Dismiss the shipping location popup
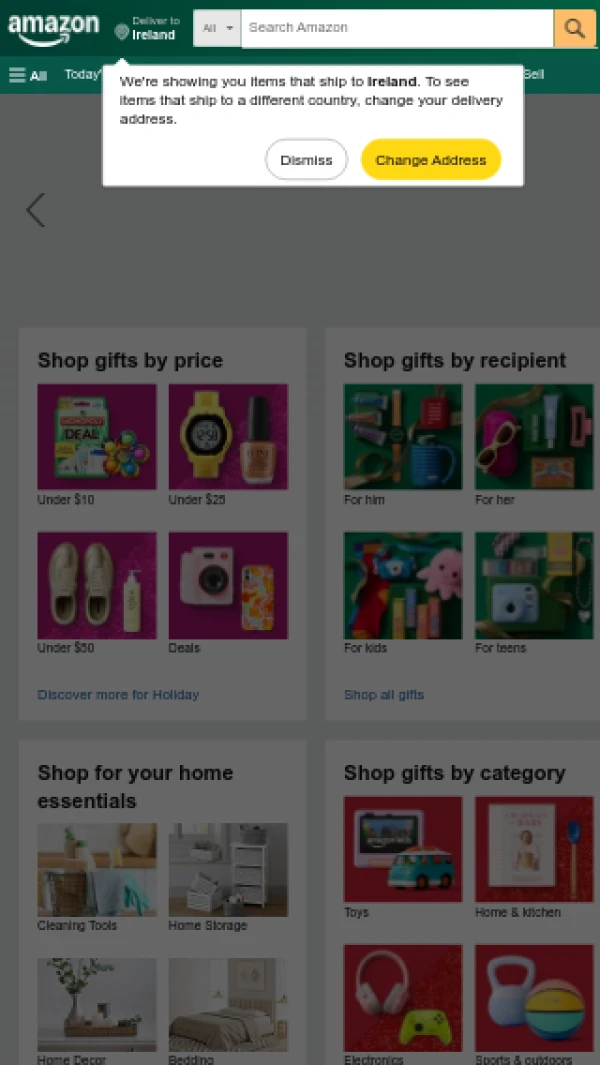600x1065 pixels. pos(306,160)
